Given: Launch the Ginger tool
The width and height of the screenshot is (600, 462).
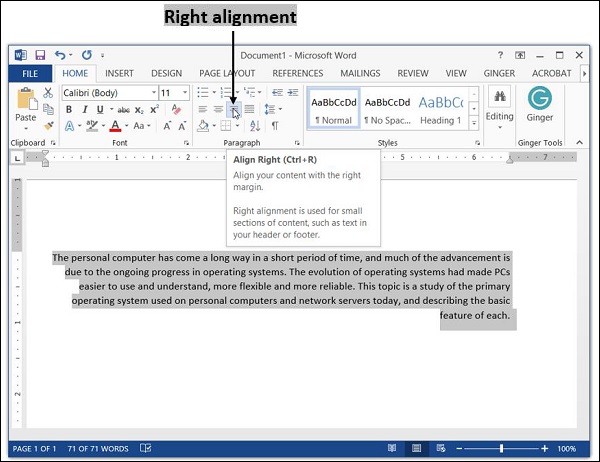Looking at the screenshot, I should point(540,104).
